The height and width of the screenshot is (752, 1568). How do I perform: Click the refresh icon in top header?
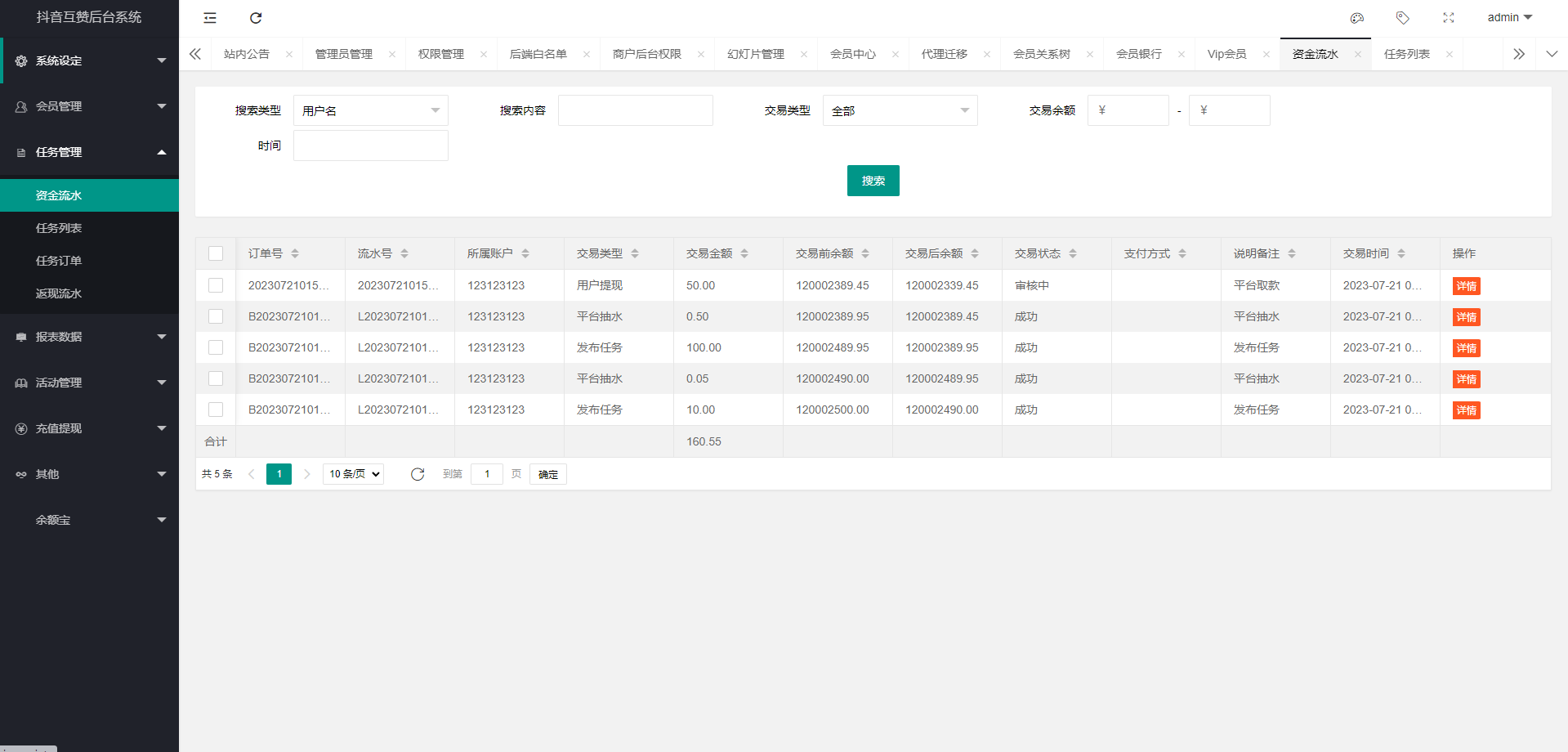(256, 18)
